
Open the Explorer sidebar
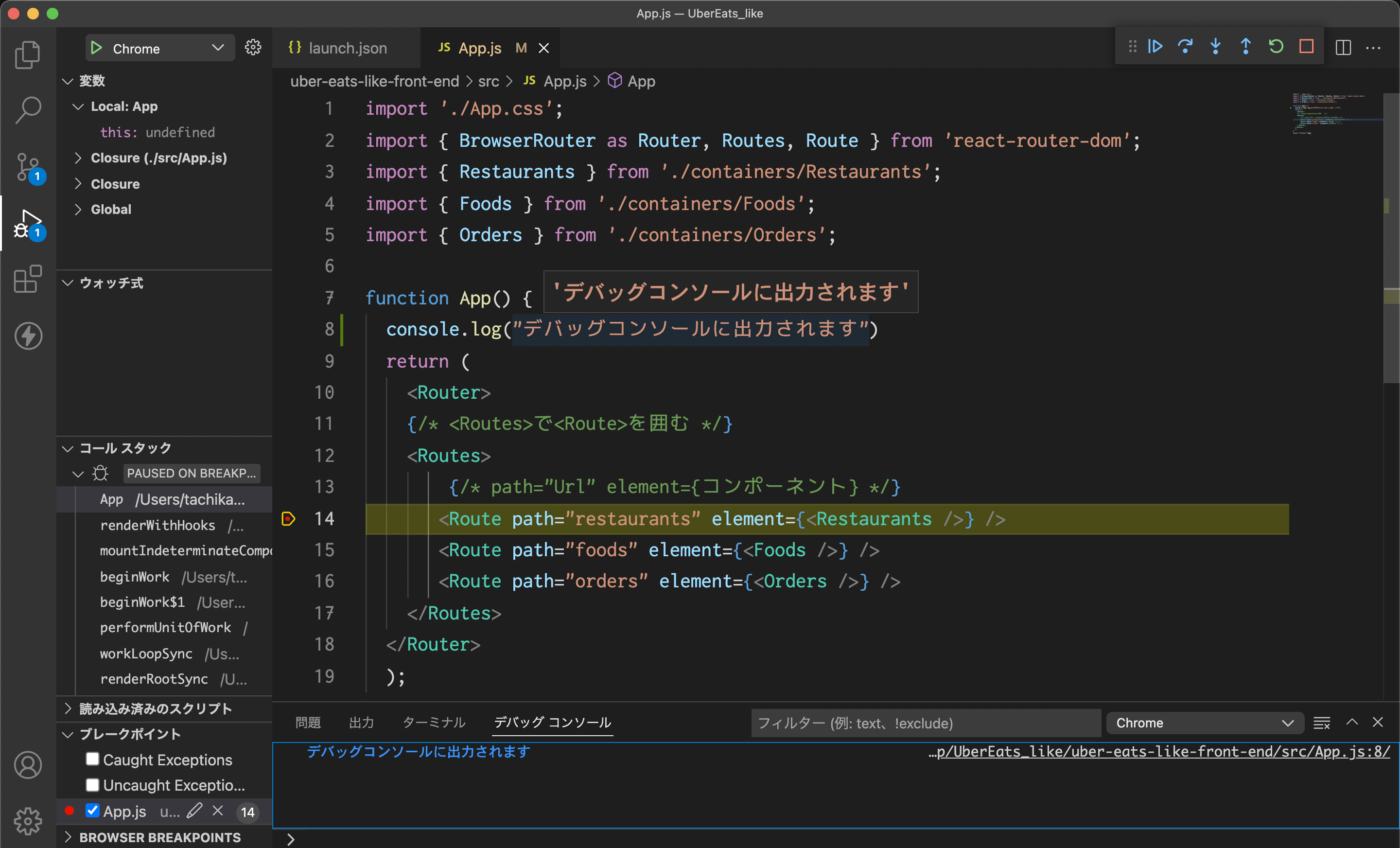pos(28,54)
